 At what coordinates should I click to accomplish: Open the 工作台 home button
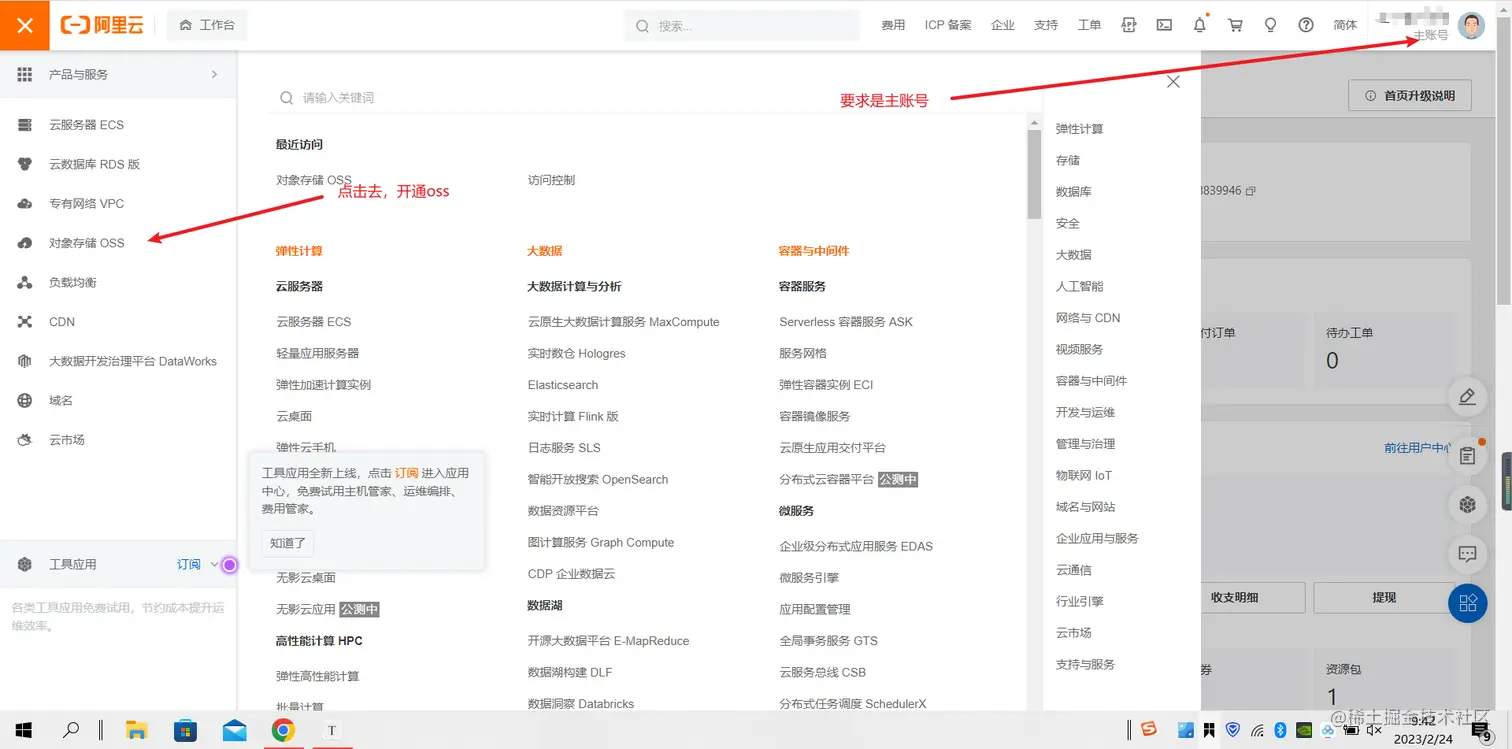click(x=207, y=25)
